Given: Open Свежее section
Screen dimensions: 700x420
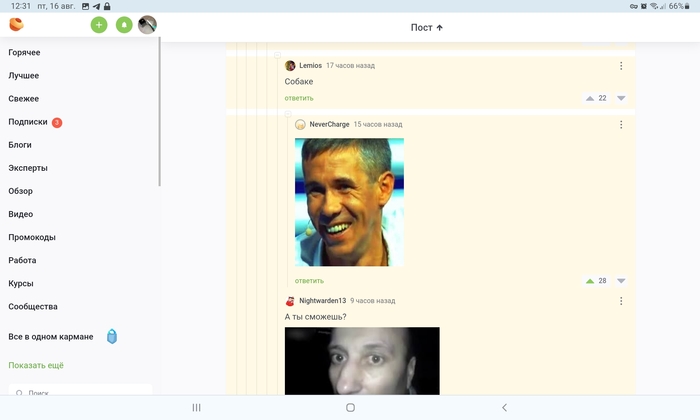Looking at the screenshot, I should [x=24, y=99].
